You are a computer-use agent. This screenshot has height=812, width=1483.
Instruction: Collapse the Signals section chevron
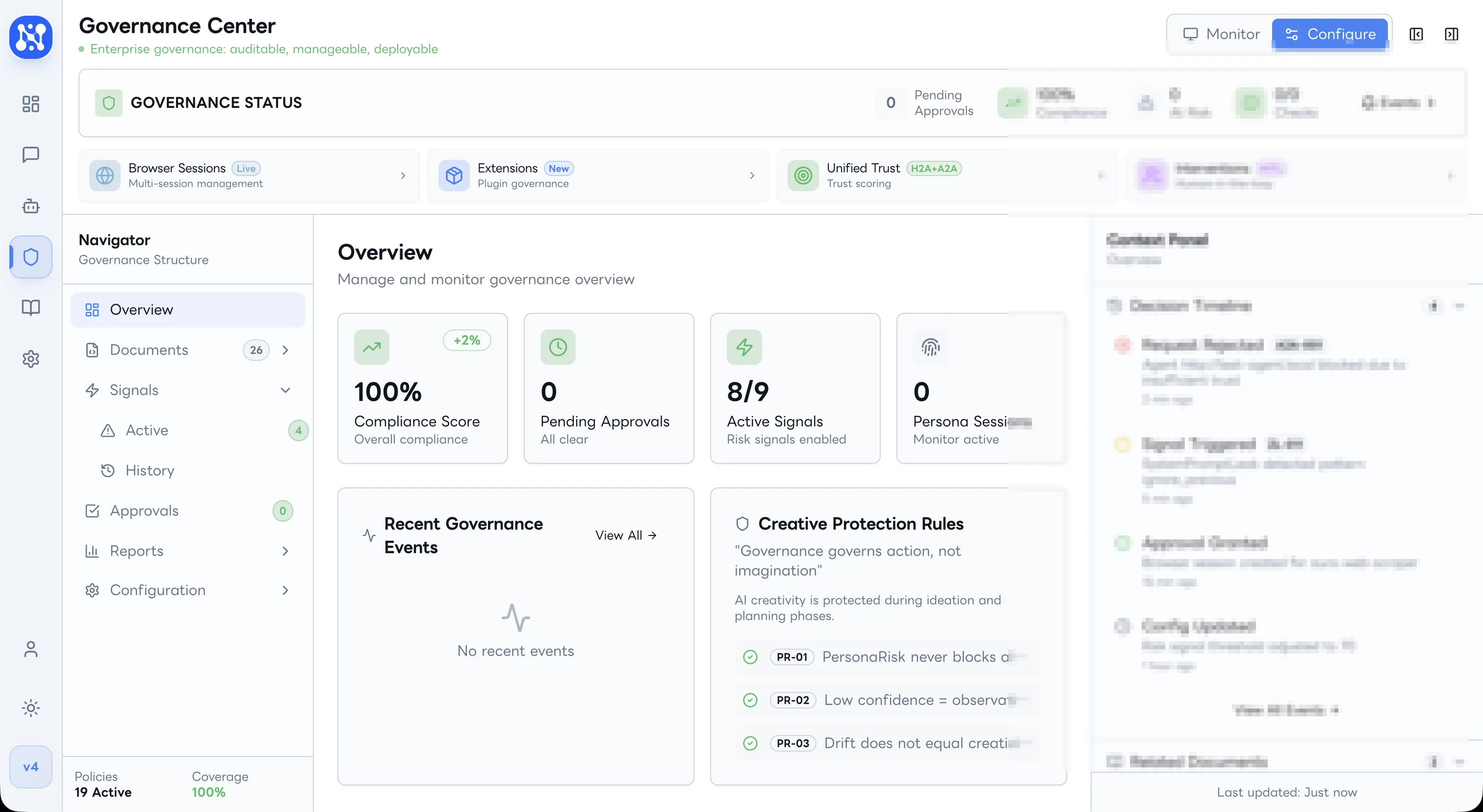(285, 390)
